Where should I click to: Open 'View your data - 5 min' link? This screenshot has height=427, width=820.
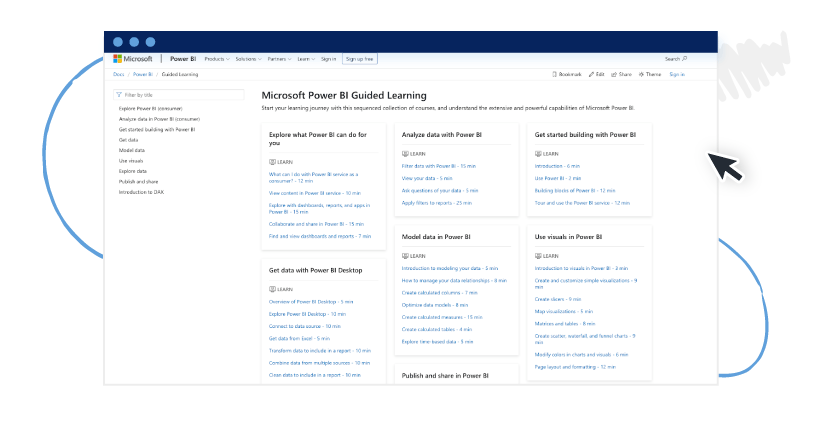click(427, 178)
